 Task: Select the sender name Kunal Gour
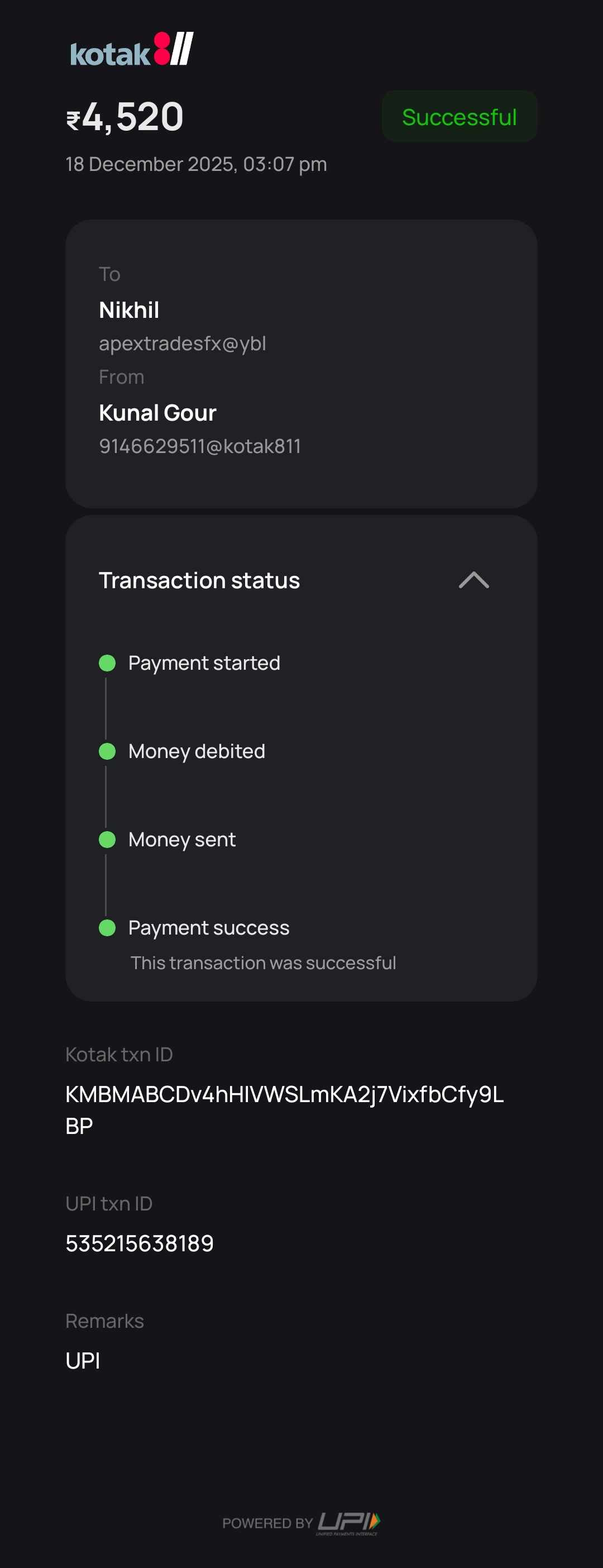pos(157,413)
